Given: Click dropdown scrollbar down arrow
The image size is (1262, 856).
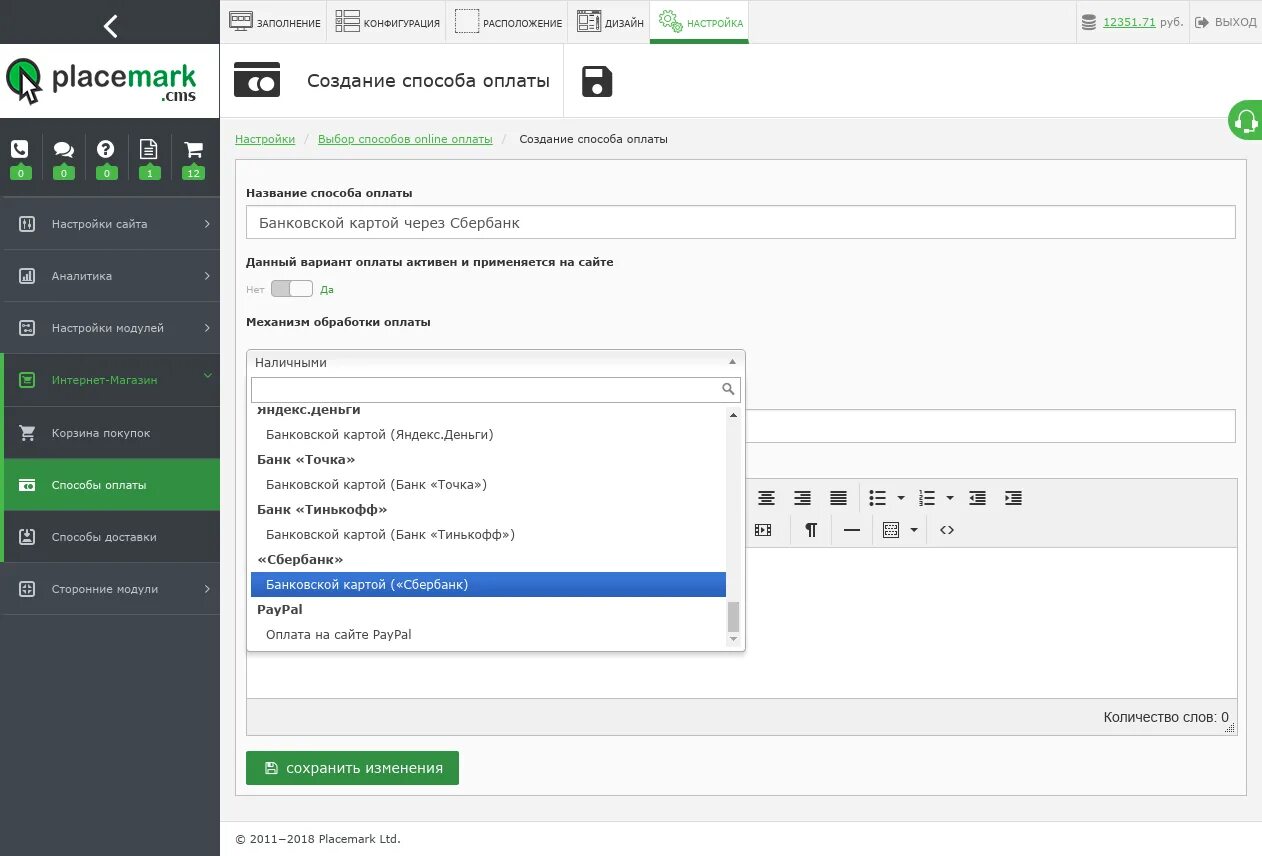Looking at the screenshot, I should pyautogui.click(x=733, y=639).
